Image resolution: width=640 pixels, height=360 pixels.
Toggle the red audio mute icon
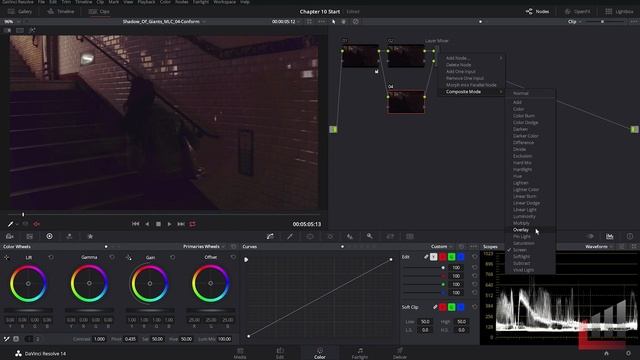coord(36,224)
